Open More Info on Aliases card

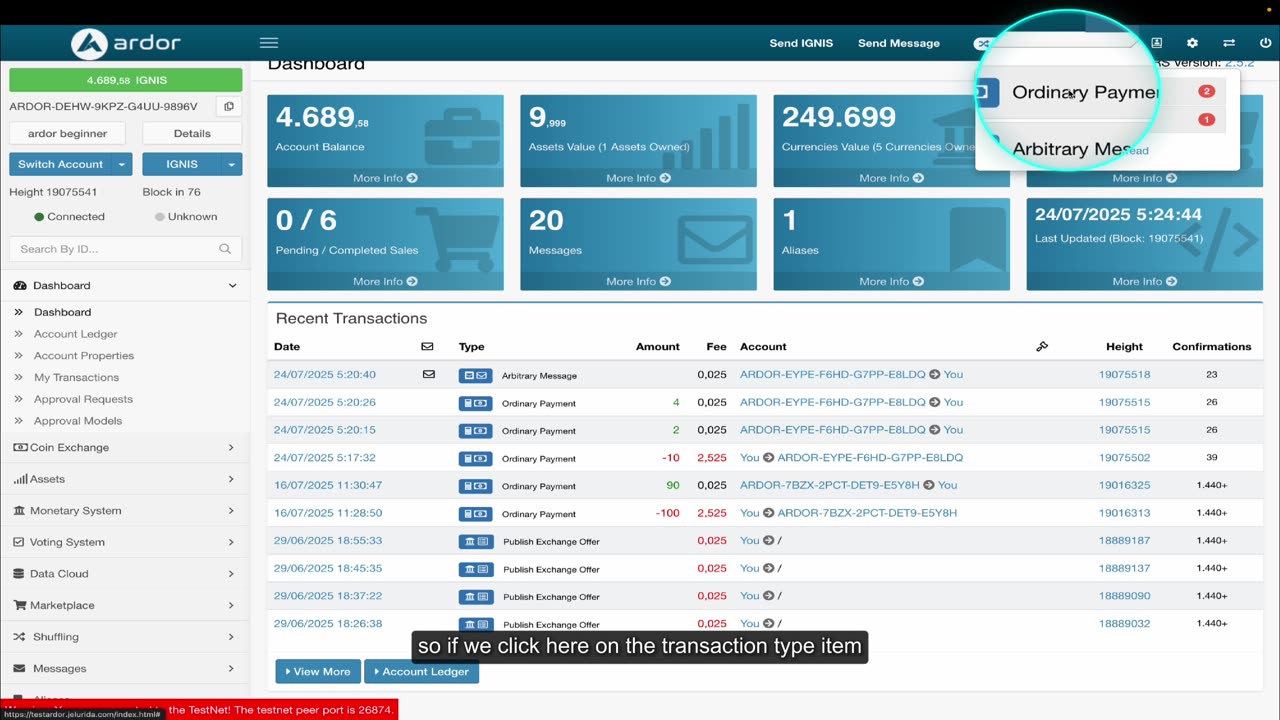pyautogui.click(x=891, y=281)
